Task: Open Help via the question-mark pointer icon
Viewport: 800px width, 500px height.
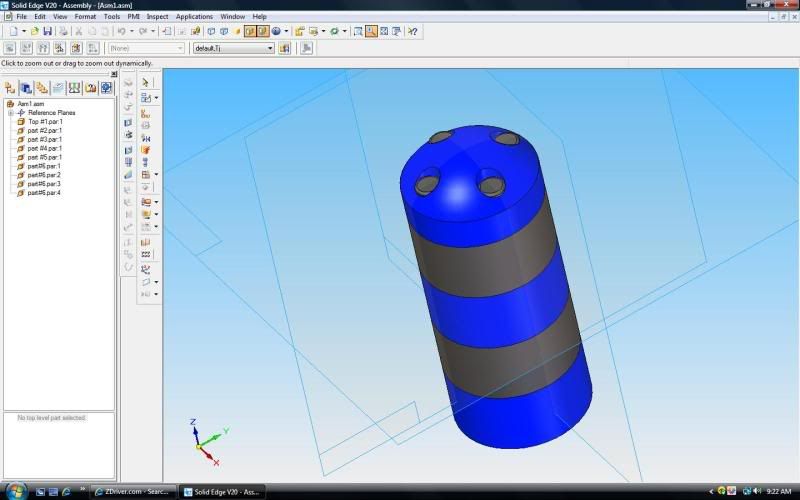Action: pyautogui.click(x=412, y=31)
